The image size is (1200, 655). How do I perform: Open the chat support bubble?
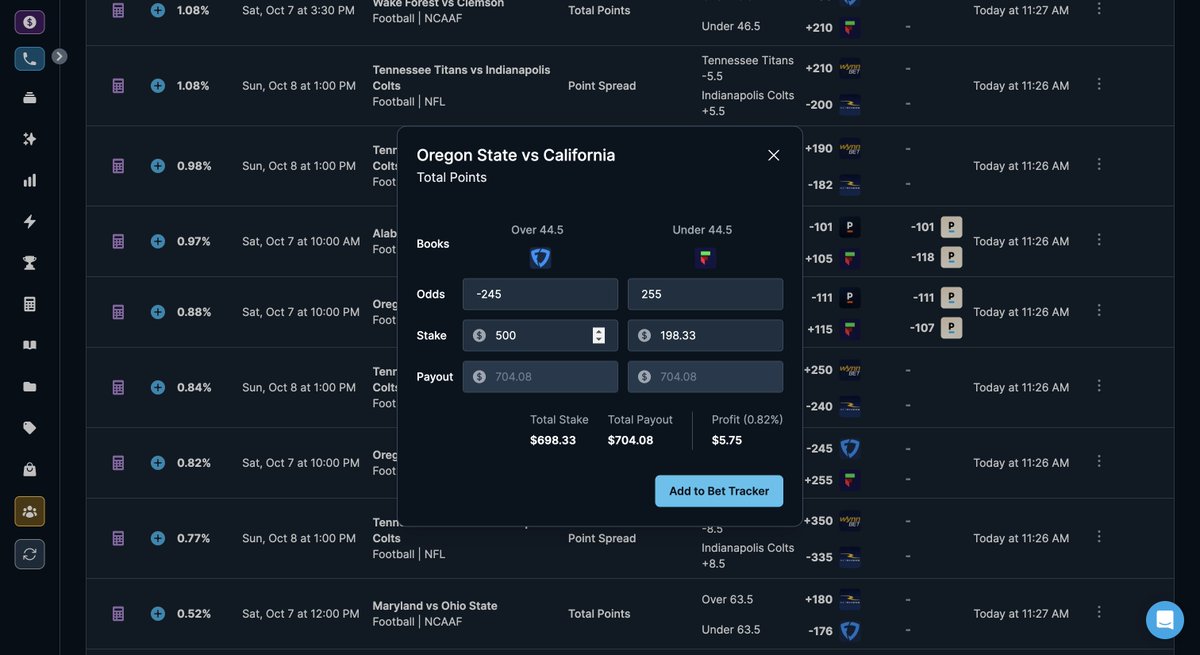click(1165, 620)
